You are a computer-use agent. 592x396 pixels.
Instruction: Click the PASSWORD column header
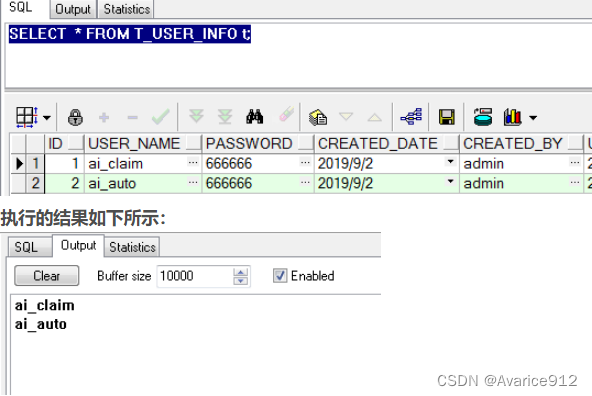pos(258,143)
